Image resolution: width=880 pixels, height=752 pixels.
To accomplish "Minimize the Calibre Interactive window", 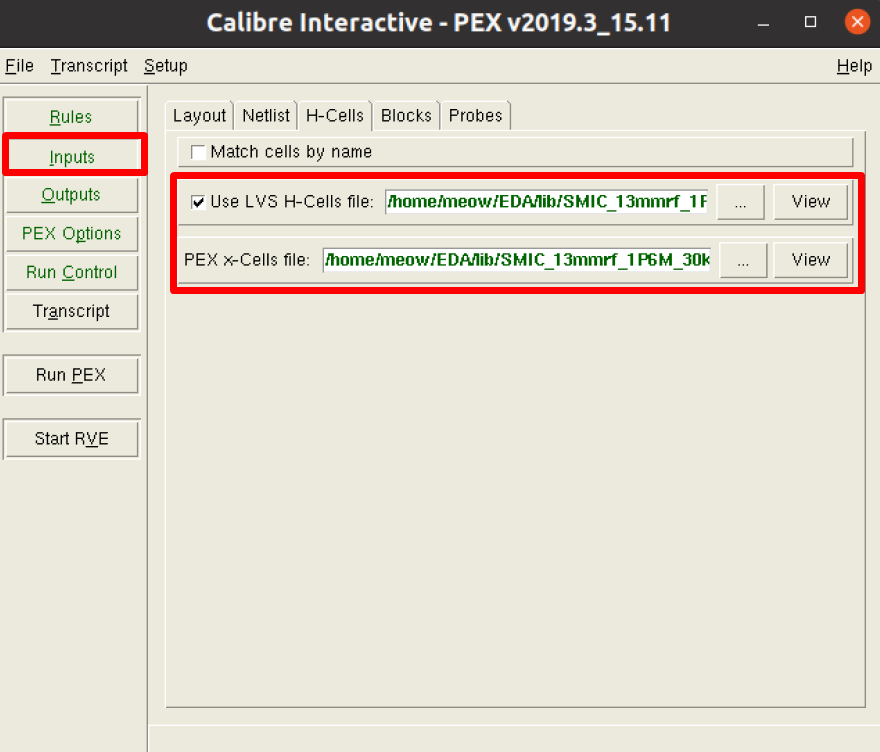I will [x=763, y=23].
